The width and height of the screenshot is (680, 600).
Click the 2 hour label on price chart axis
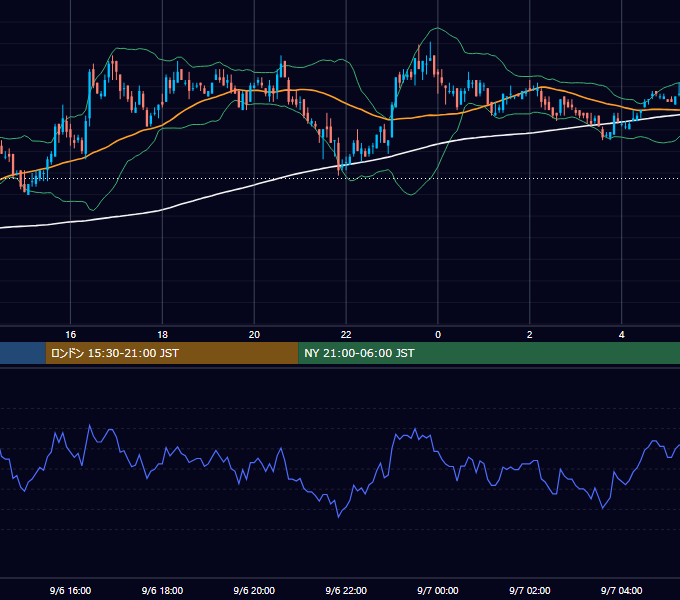(x=530, y=335)
